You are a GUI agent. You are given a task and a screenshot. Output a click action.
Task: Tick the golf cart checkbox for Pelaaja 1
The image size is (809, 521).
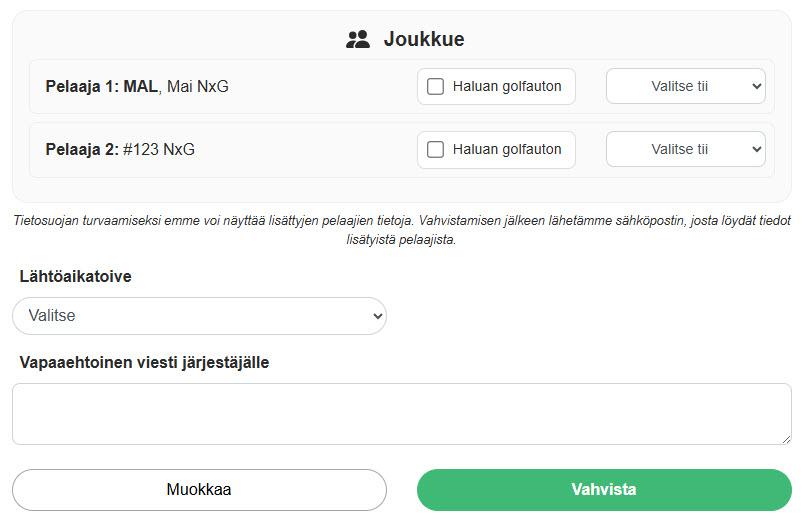pyautogui.click(x=435, y=86)
